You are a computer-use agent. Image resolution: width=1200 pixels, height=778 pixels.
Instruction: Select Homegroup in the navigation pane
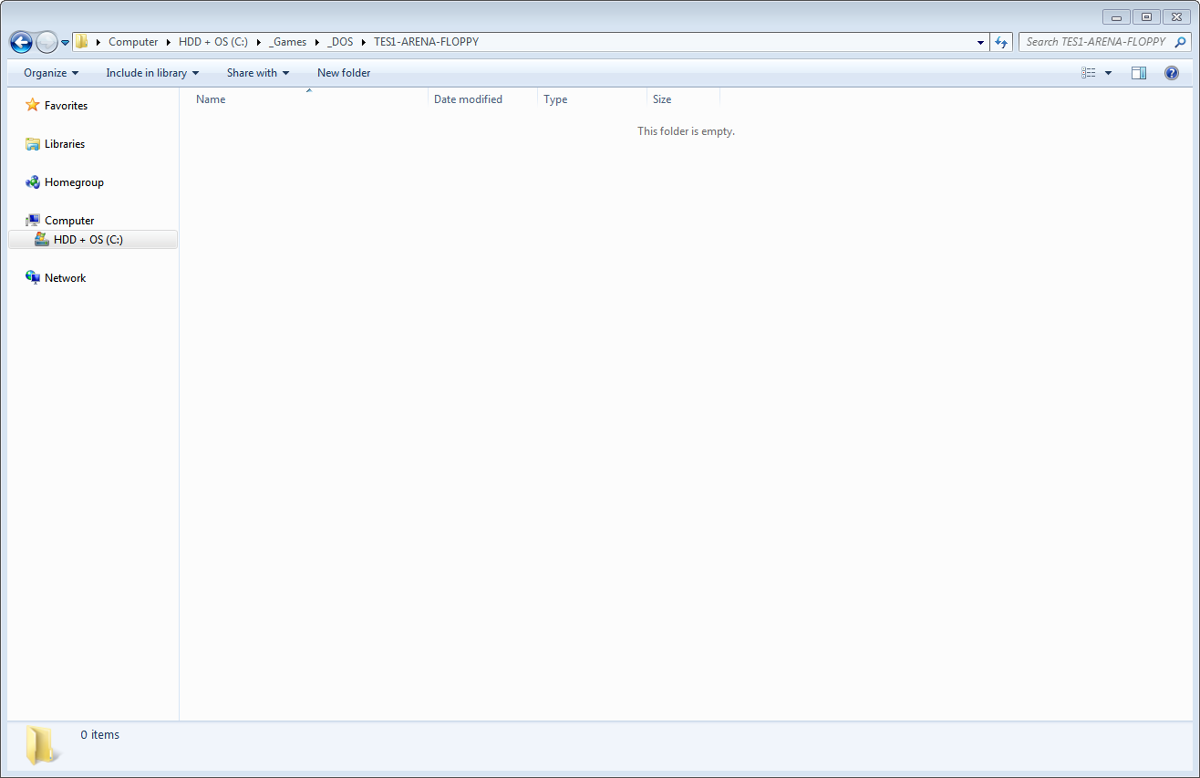coord(74,182)
